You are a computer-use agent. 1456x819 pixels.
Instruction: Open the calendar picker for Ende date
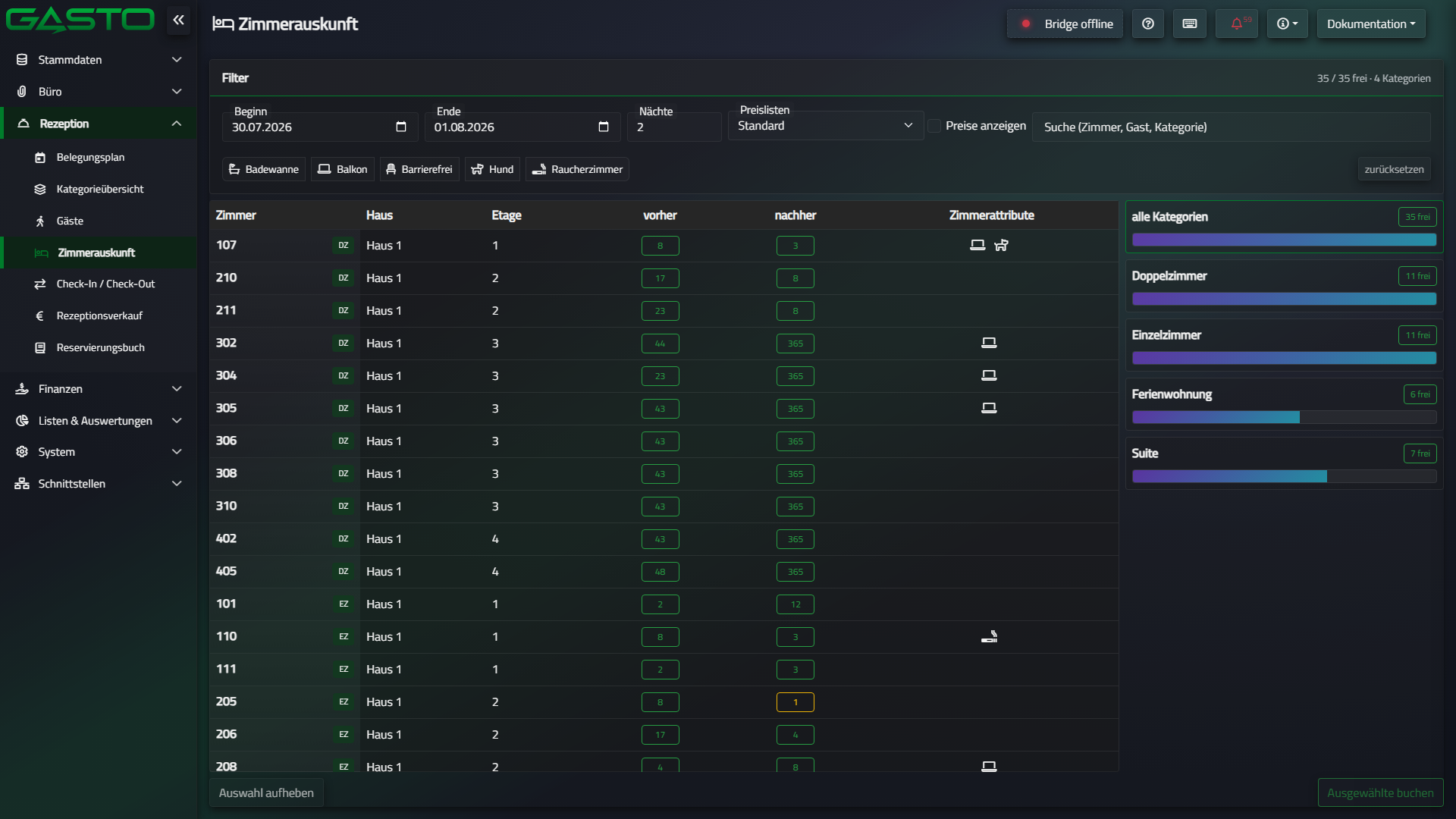coord(604,127)
